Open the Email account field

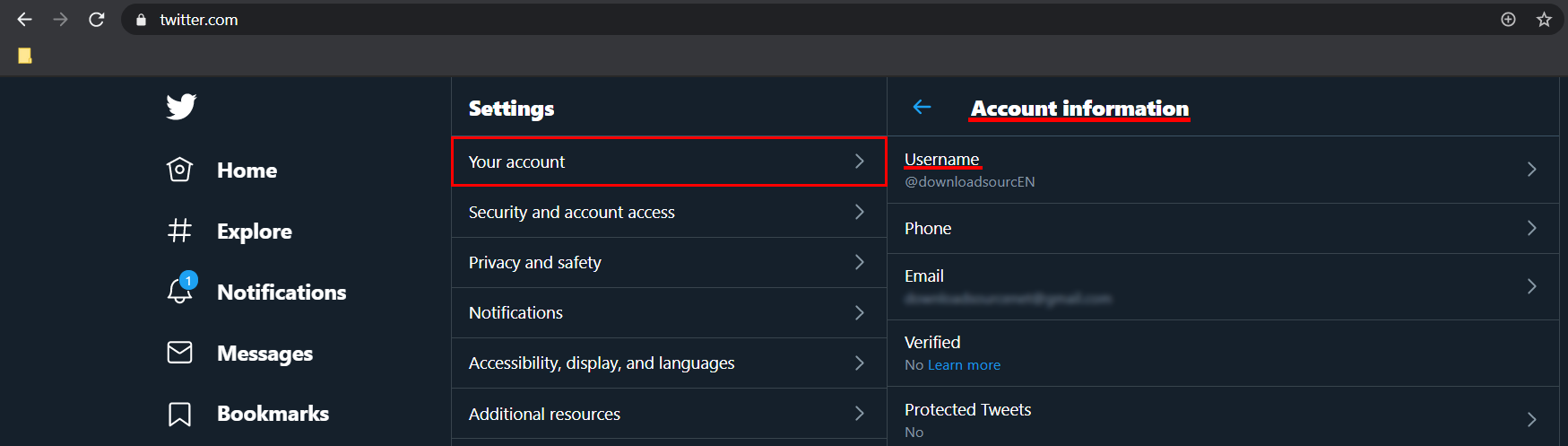point(1223,286)
